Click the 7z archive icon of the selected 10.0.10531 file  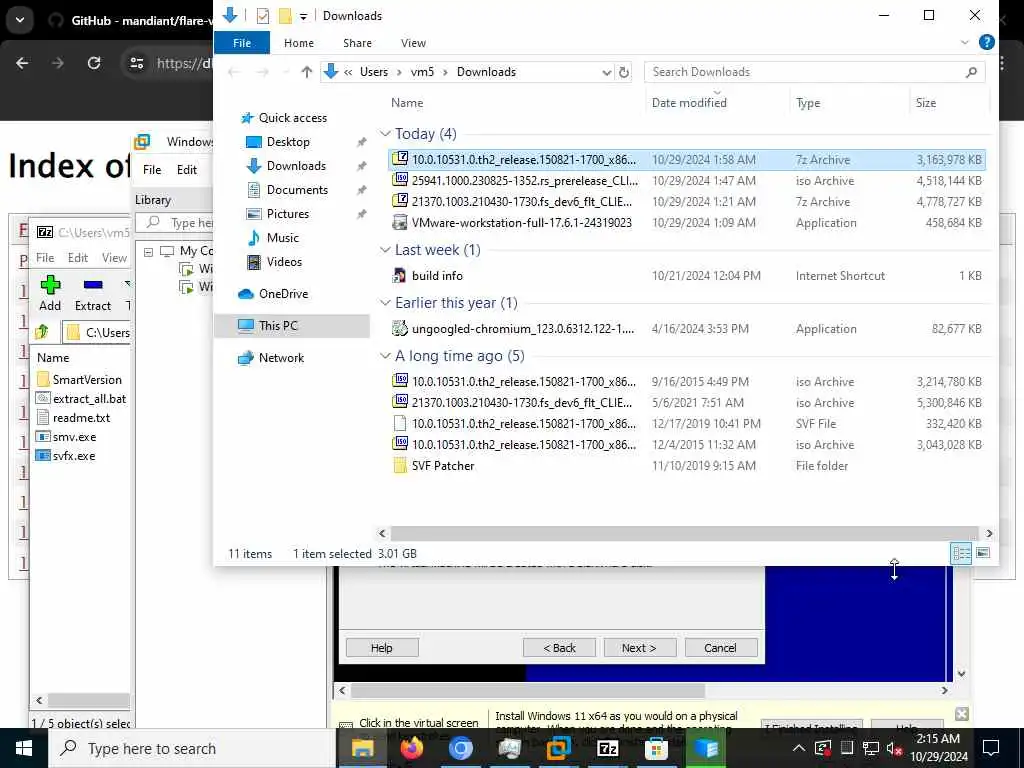[400, 159]
